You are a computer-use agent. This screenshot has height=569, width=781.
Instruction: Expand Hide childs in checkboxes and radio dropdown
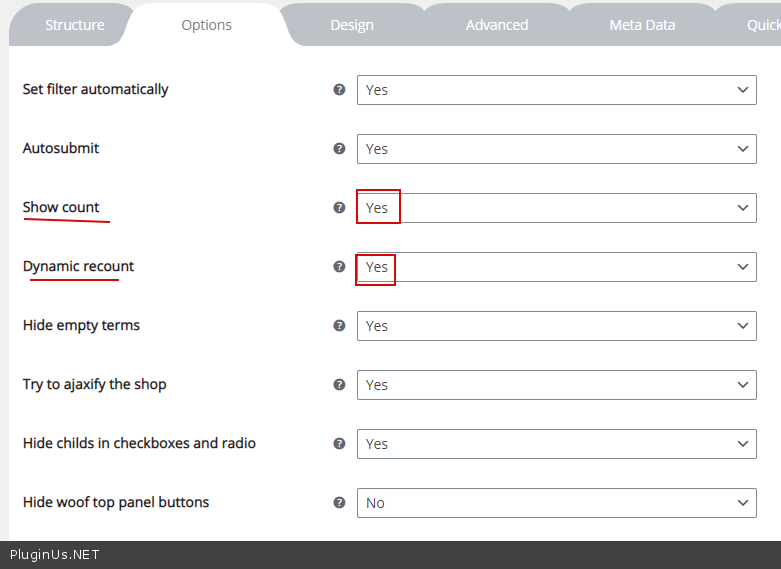pyautogui.click(x=556, y=444)
